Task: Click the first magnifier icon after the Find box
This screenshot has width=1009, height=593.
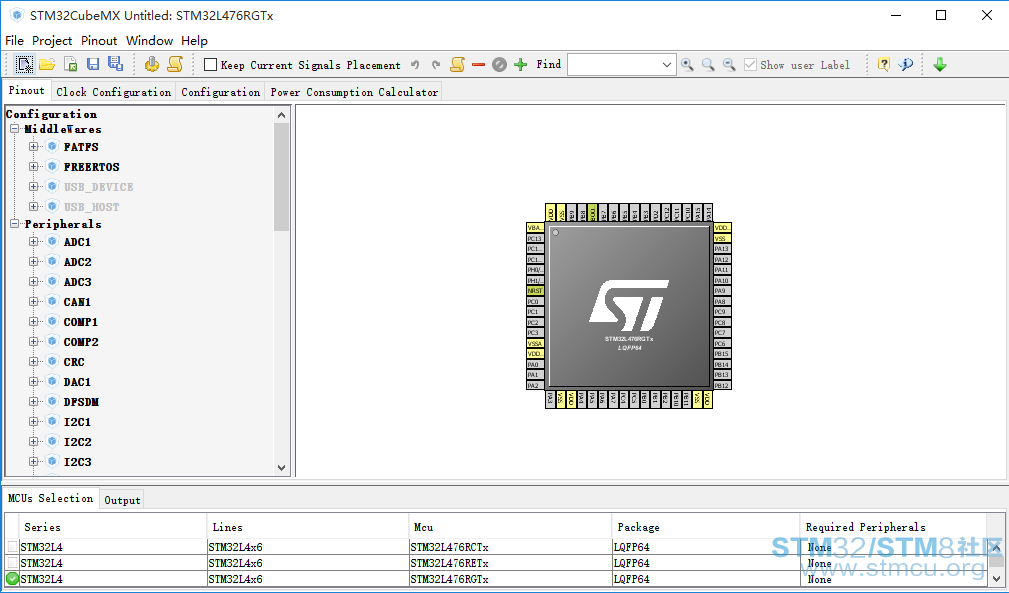Action: (x=687, y=64)
